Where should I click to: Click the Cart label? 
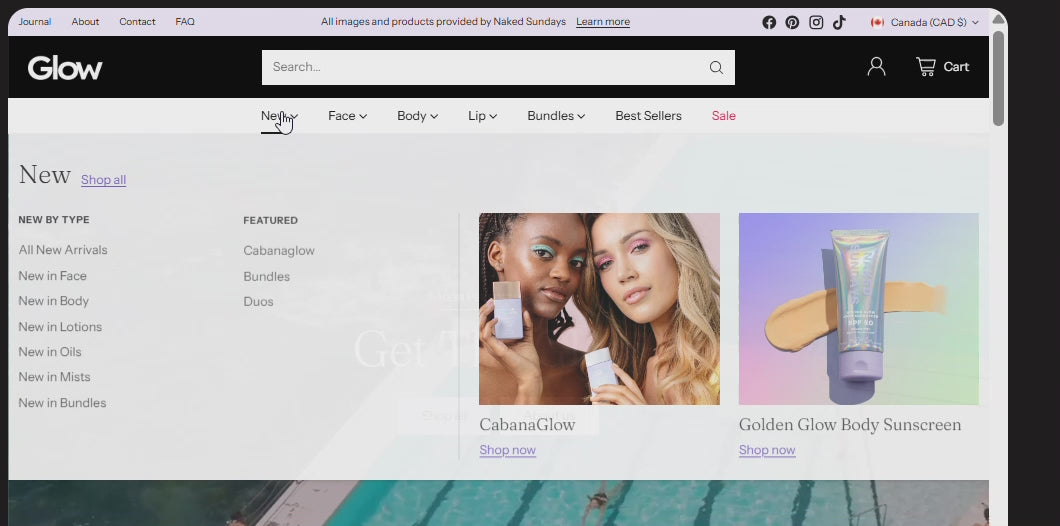(956, 66)
